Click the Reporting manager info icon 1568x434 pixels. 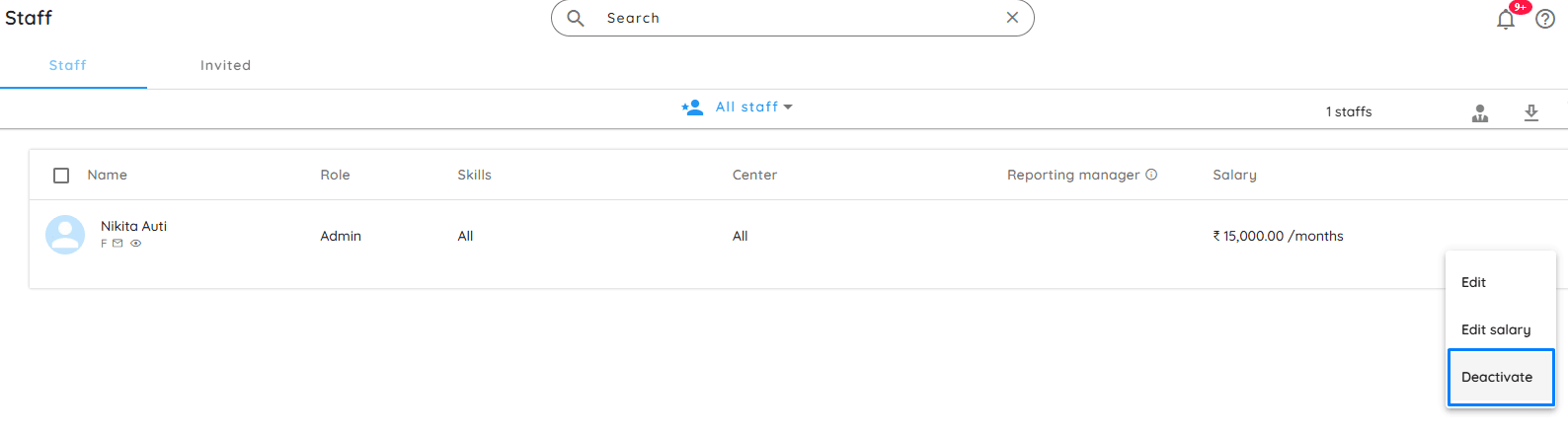click(x=1151, y=175)
